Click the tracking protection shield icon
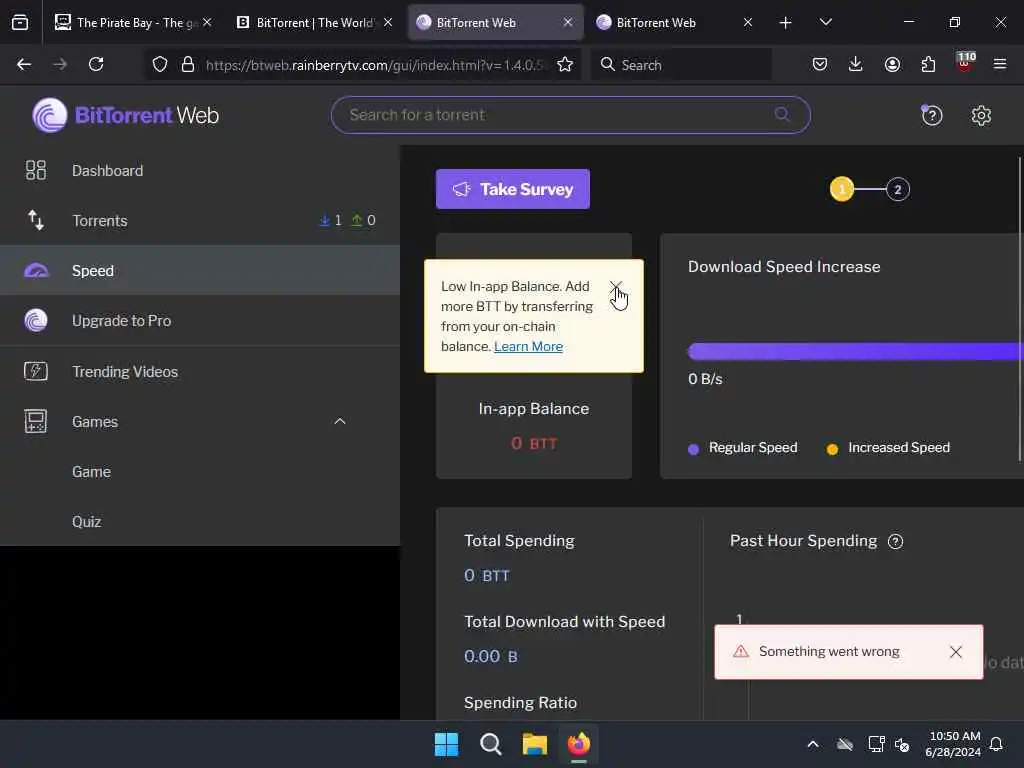 (160, 64)
